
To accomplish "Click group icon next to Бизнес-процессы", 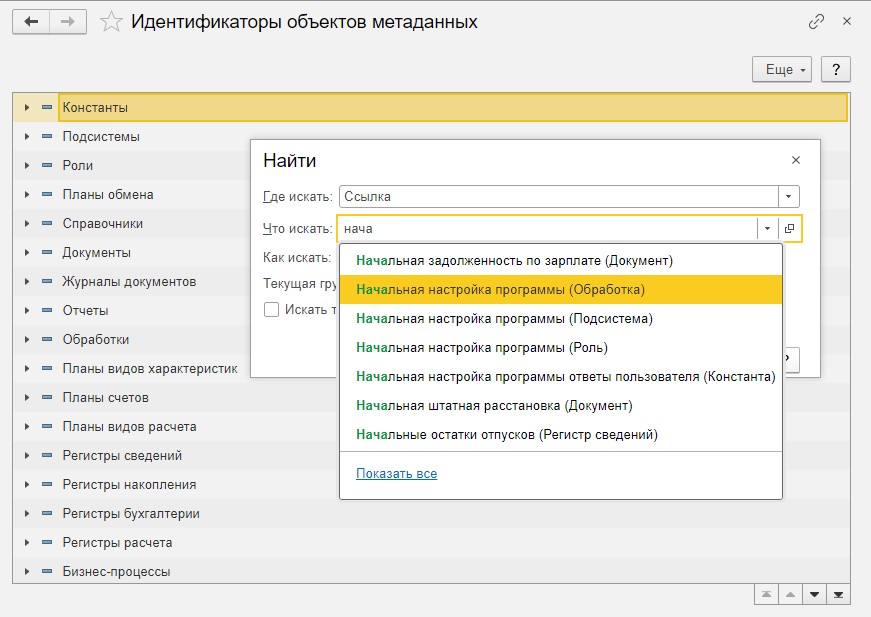I will click(x=47, y=571).
